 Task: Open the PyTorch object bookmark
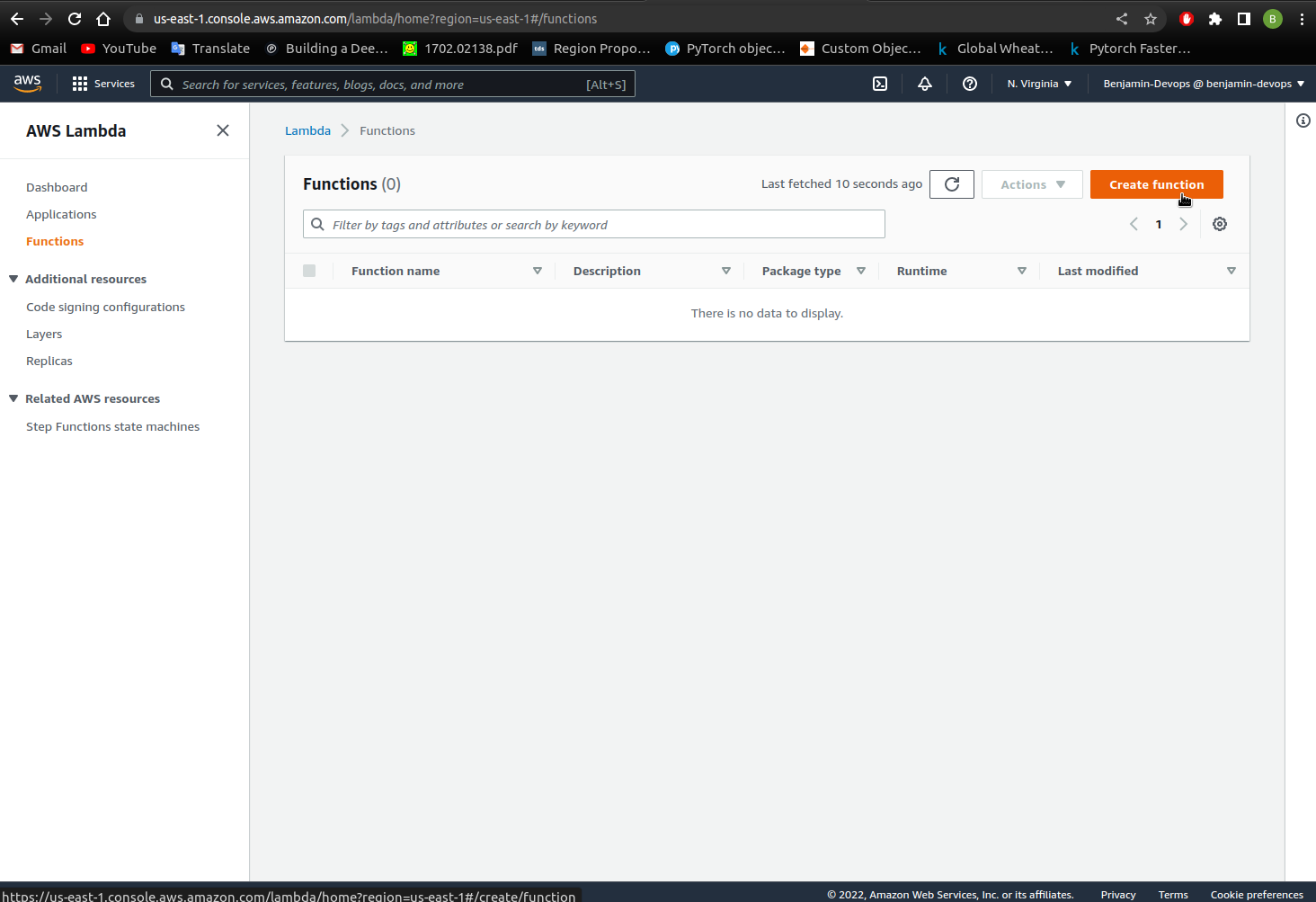click(x=725, y=49)
